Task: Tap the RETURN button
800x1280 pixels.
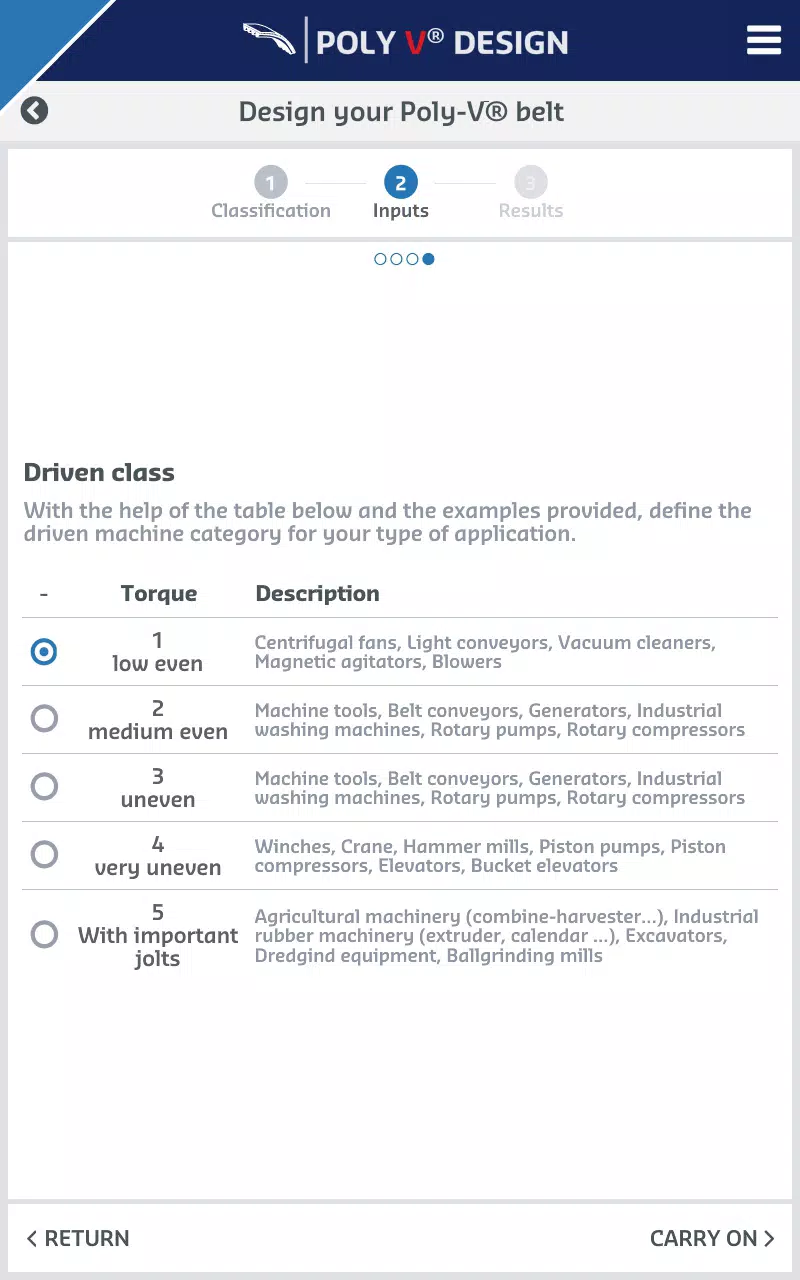Action: (x=78, y=1238)
